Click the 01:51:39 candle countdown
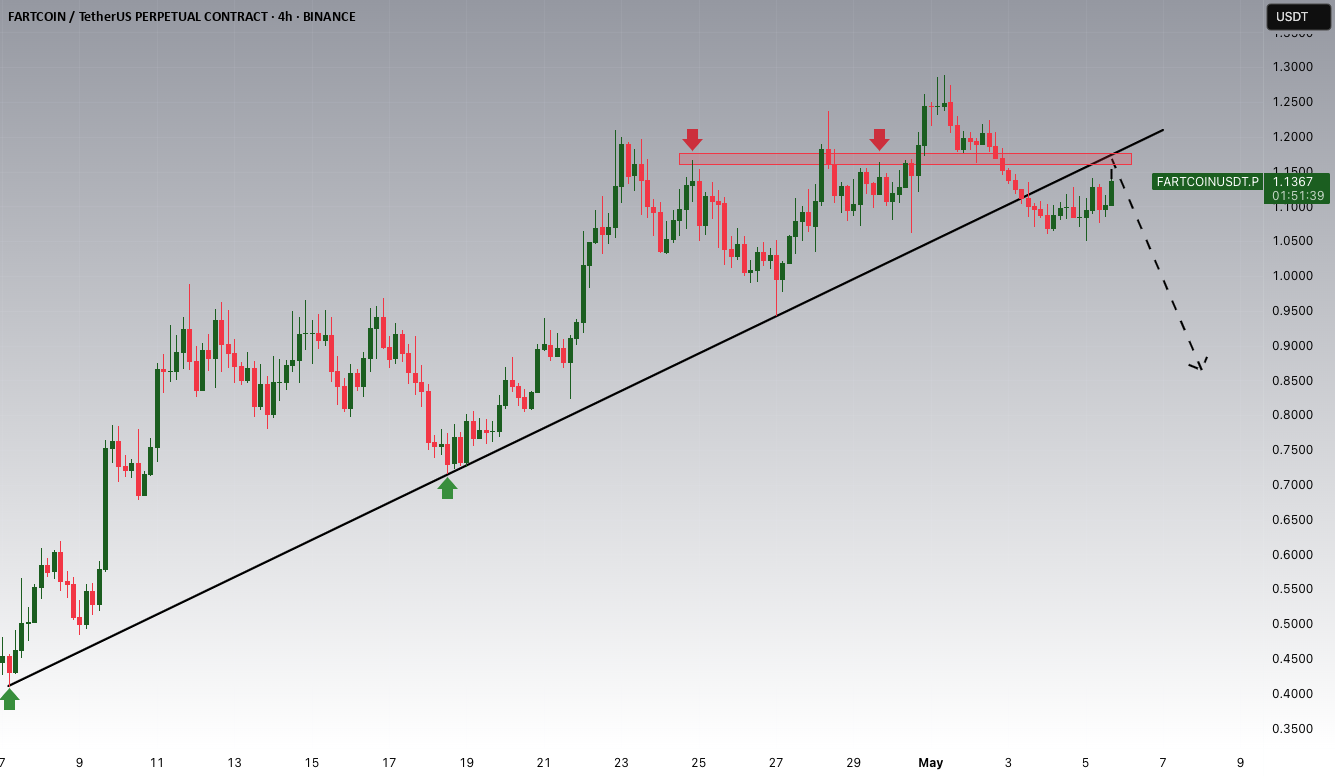 pos(1297,196)
